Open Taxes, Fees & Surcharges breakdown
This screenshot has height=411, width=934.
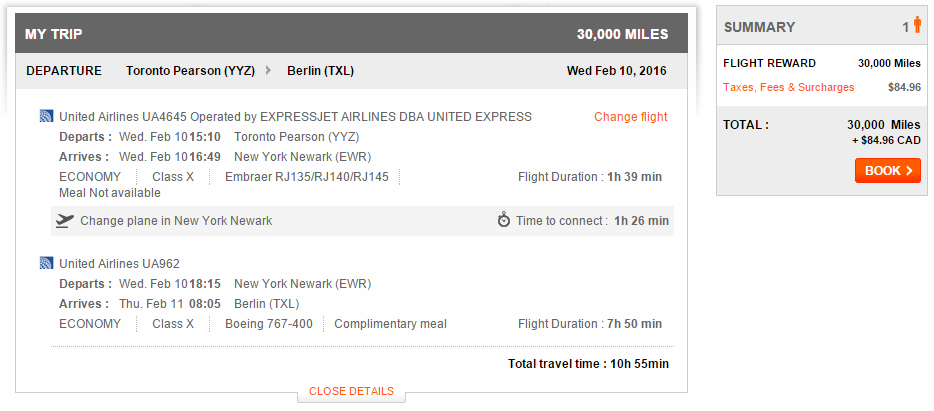click(x=788, y=87)
